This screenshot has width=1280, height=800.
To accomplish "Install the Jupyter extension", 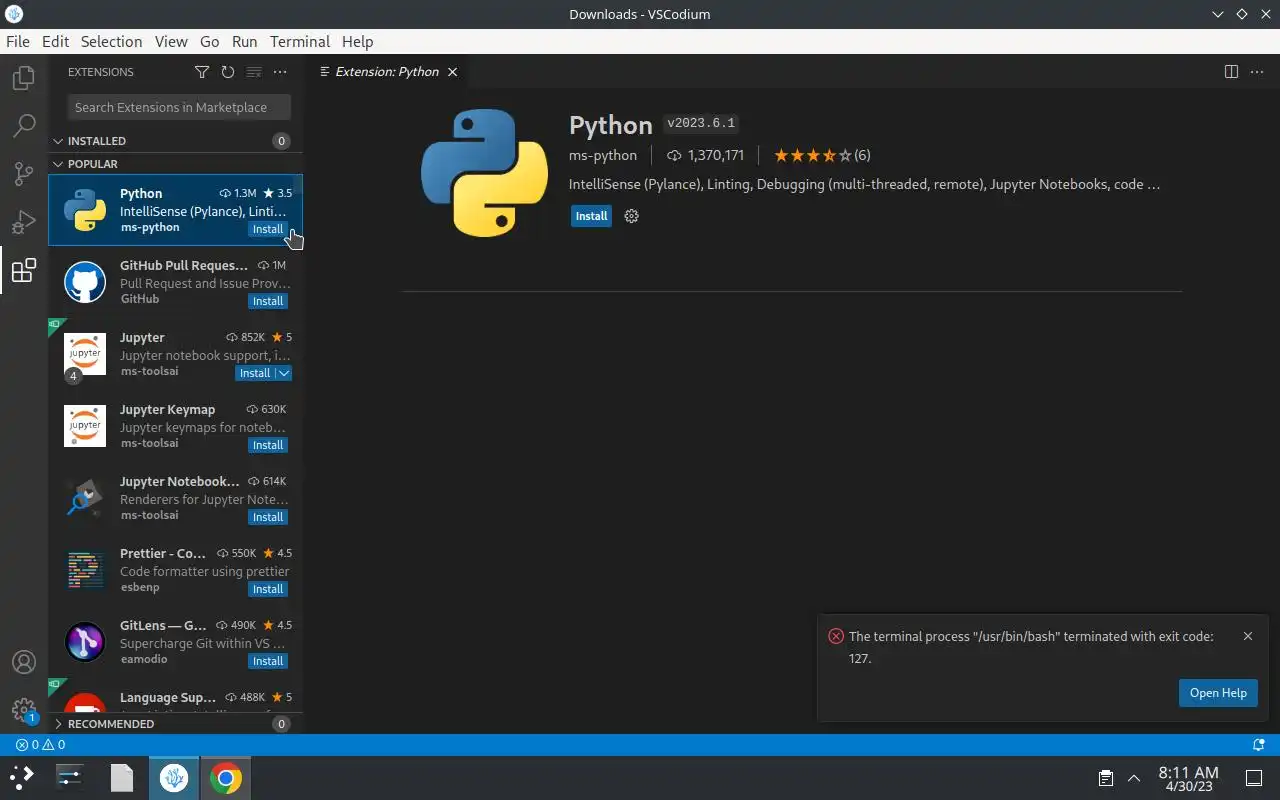I will (255, 373).
